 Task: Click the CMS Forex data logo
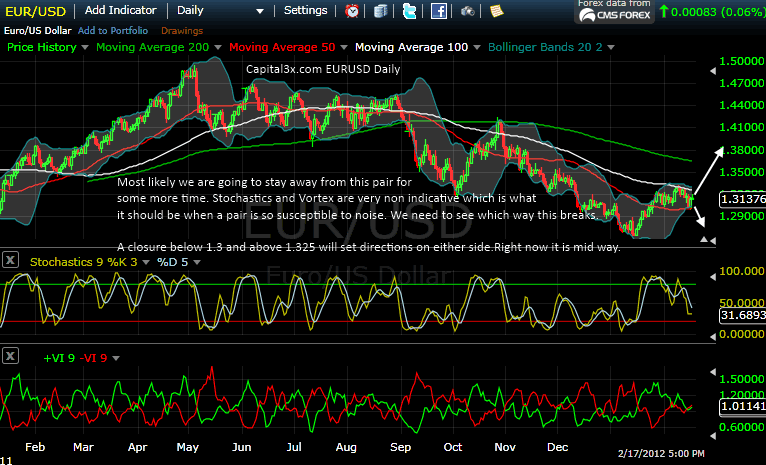(614, 11)
